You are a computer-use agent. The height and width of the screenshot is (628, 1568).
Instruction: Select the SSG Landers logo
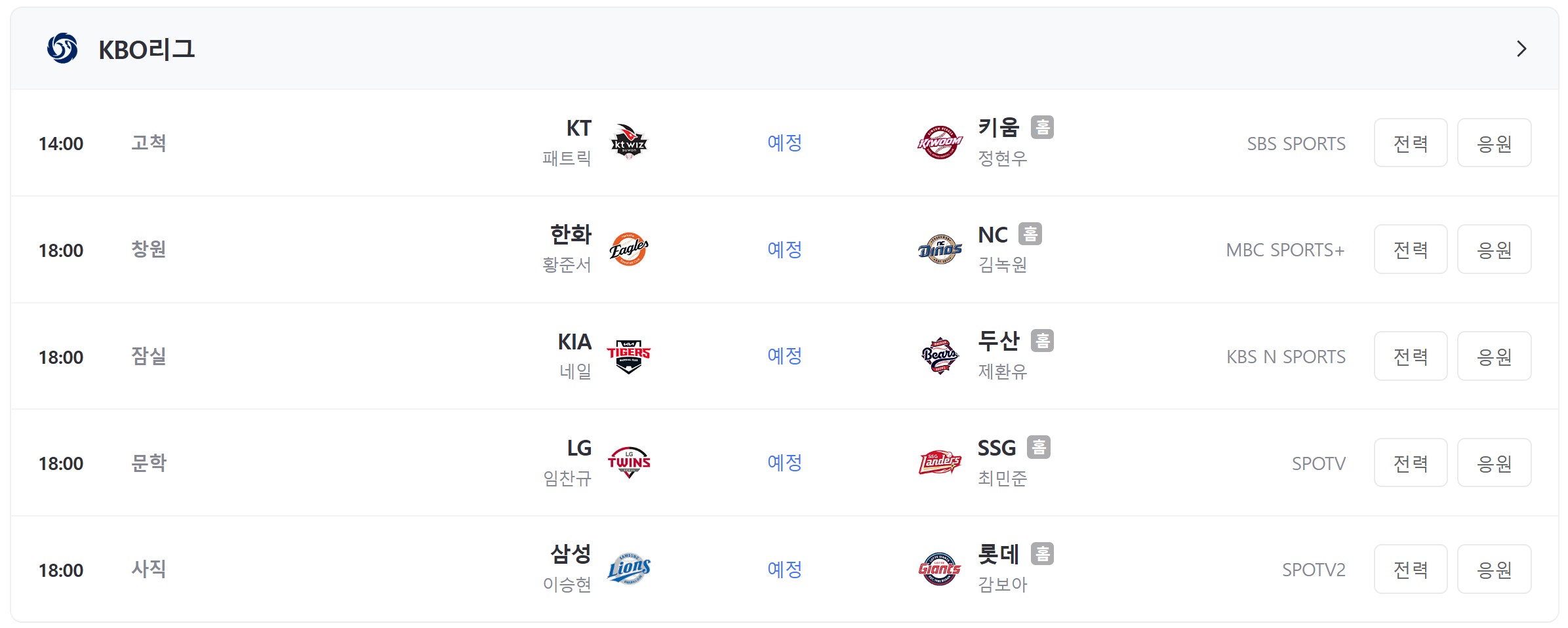[x=940, y=463]
